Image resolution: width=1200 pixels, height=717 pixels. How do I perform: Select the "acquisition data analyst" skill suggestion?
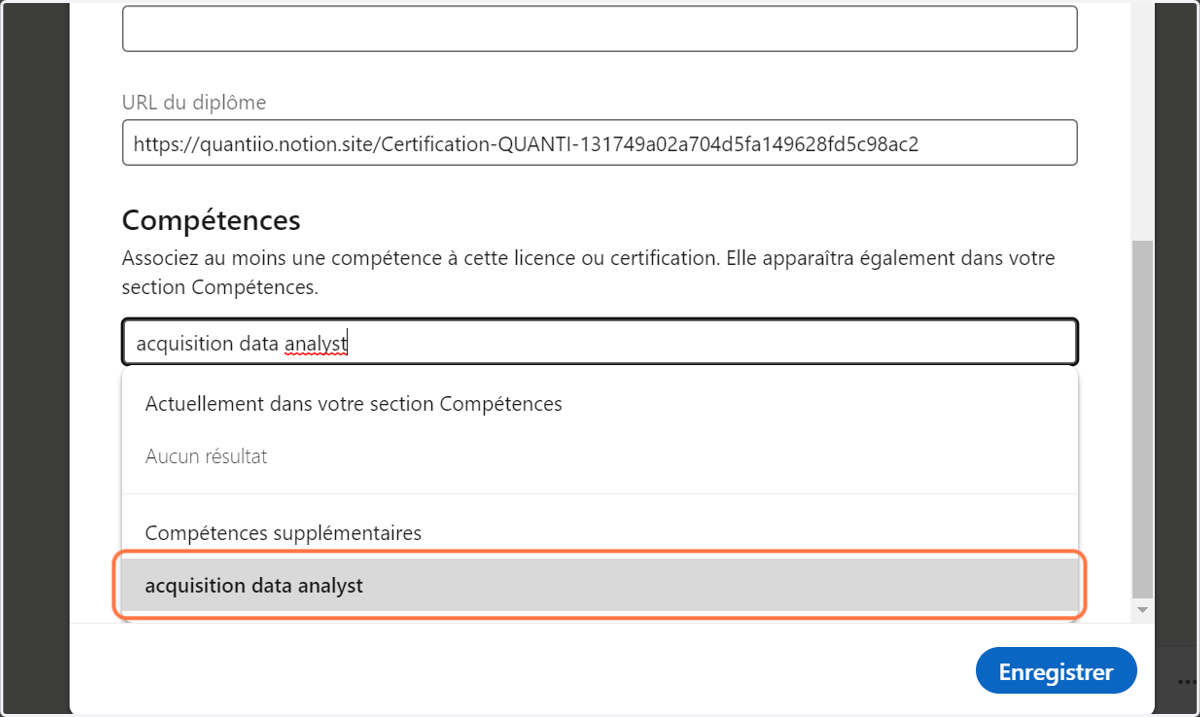[x=600, y=586]
